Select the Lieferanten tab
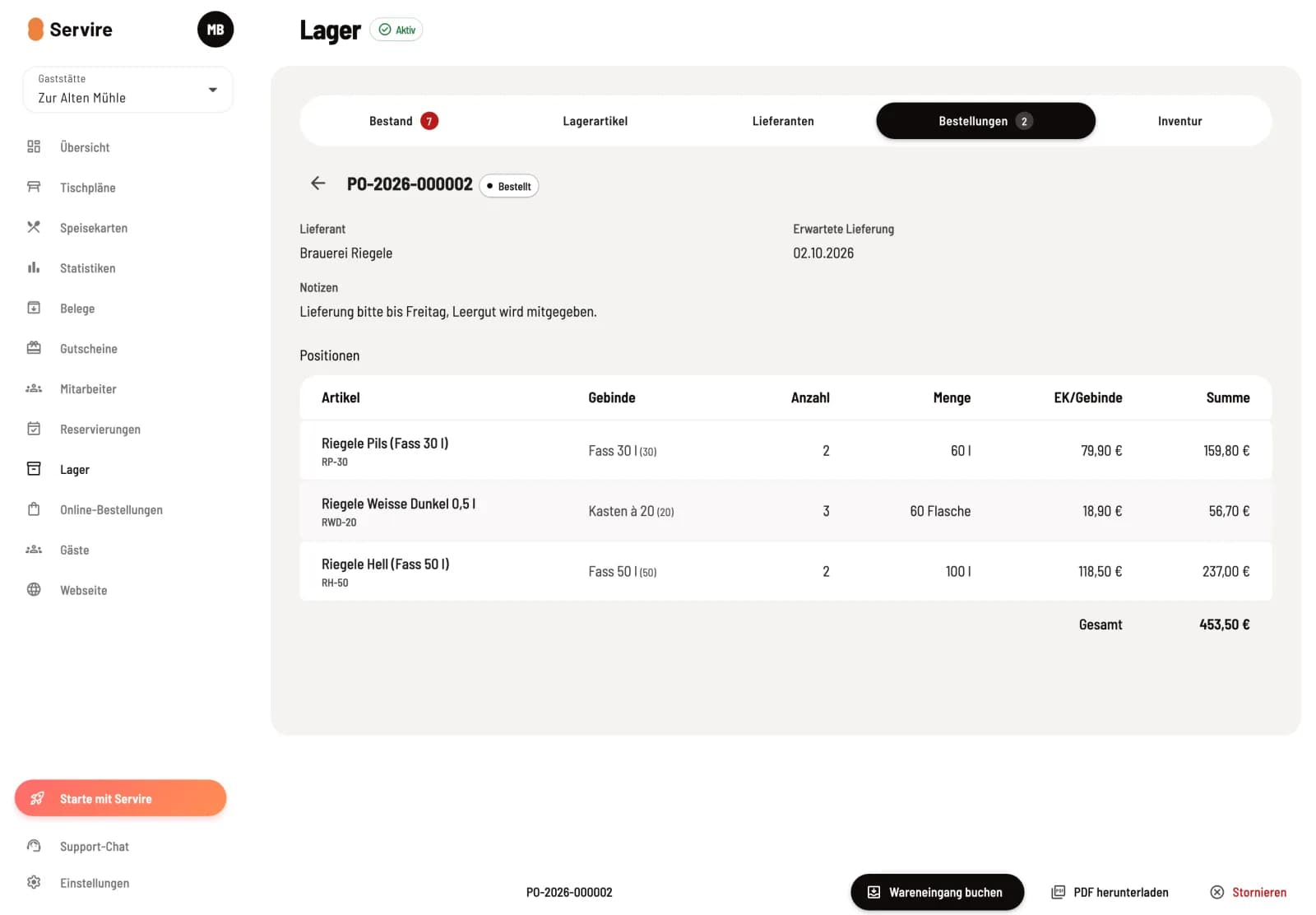The image size is (1316, 915). pos(783,121)
